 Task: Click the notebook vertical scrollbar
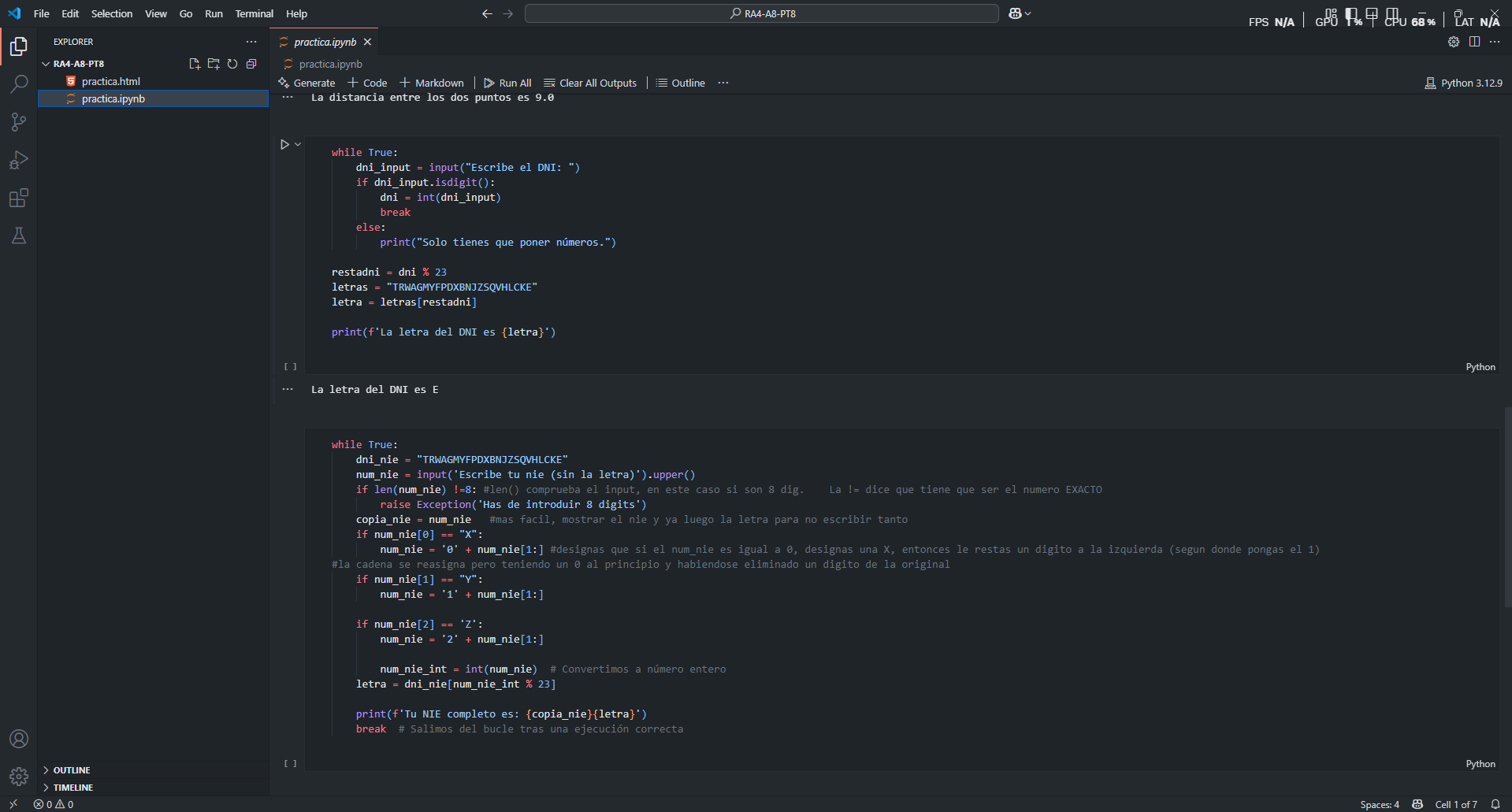pyautogui.click(x=1507, y=507)
